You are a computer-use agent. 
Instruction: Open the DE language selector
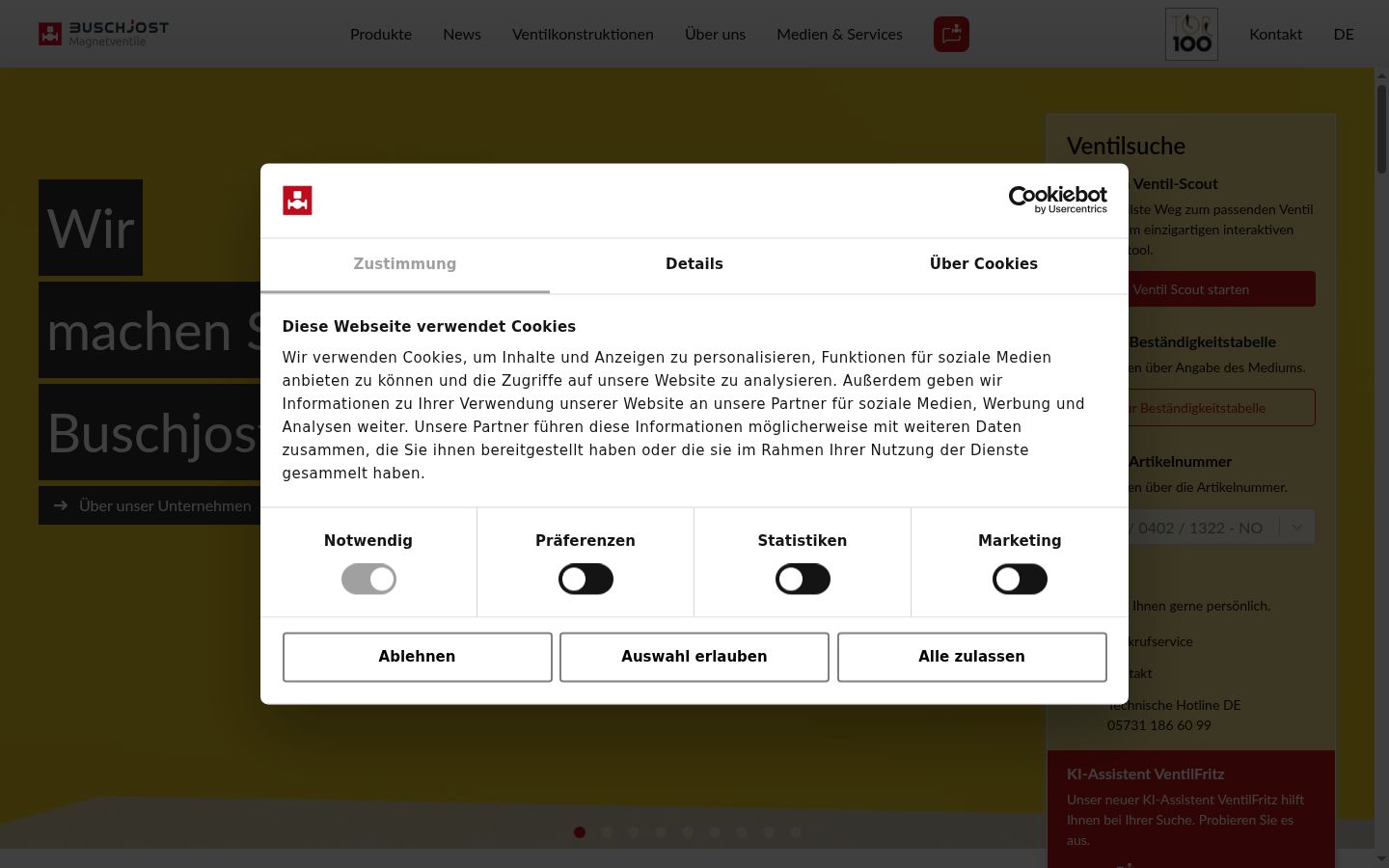pos(1344,34)
